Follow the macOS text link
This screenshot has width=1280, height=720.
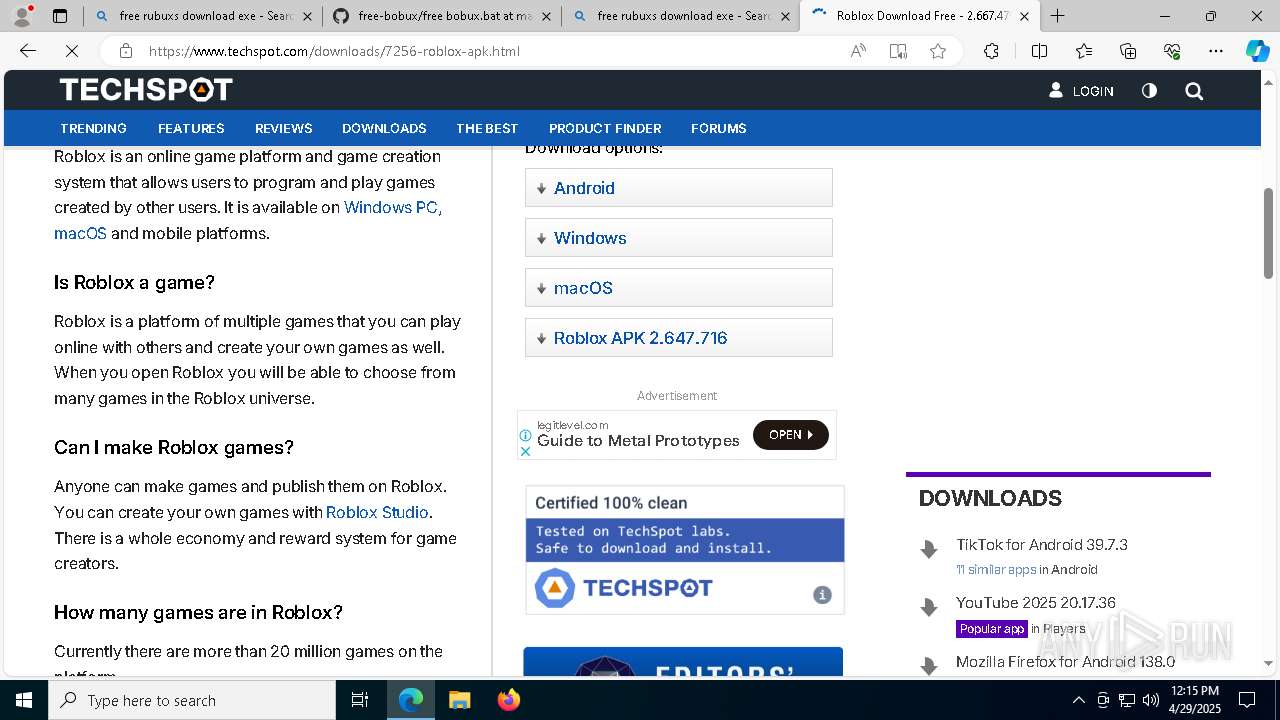80,233
